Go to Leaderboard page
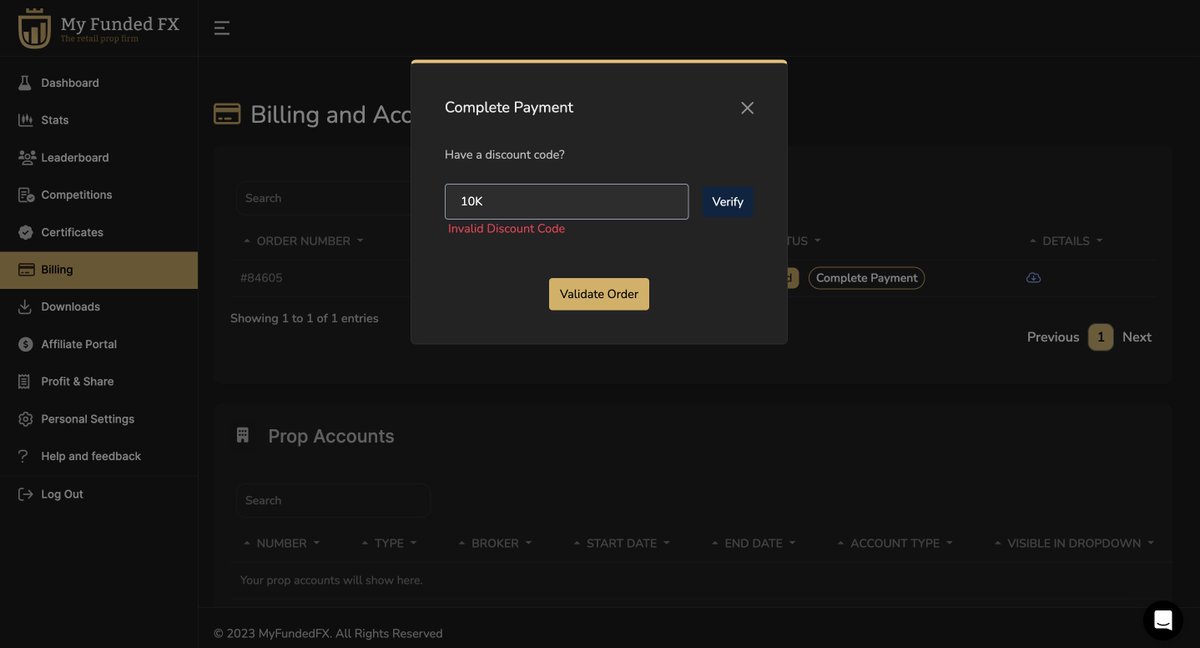 98,158
